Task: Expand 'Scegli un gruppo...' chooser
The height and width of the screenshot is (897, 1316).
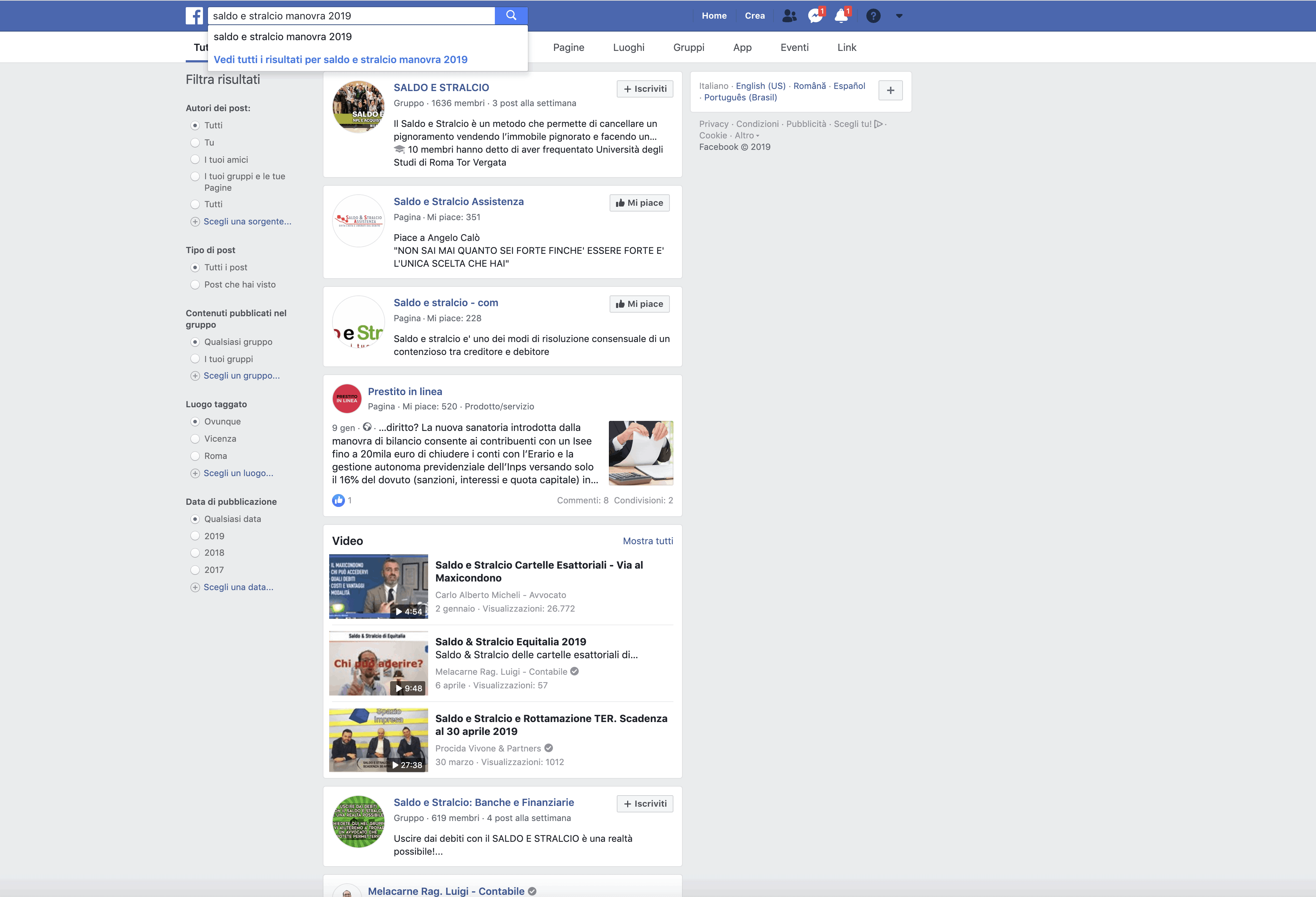Action: [242, 376]
